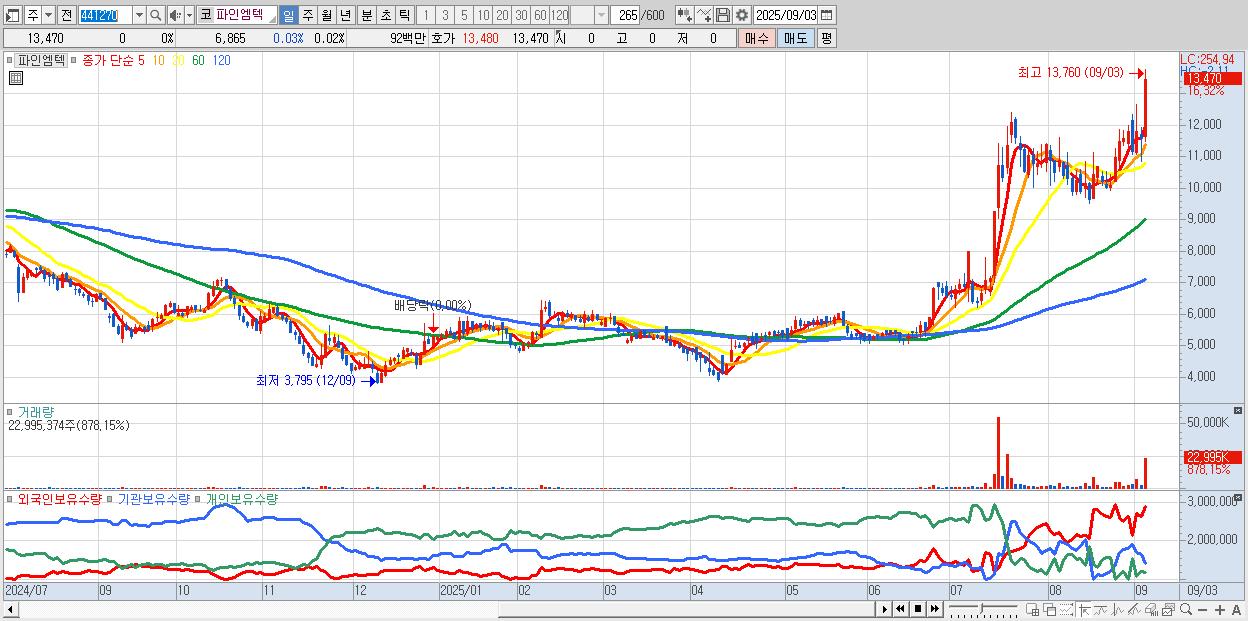The image size is (1248, 621).
Task: Click the 평 button
Action: tap(826, 38)
